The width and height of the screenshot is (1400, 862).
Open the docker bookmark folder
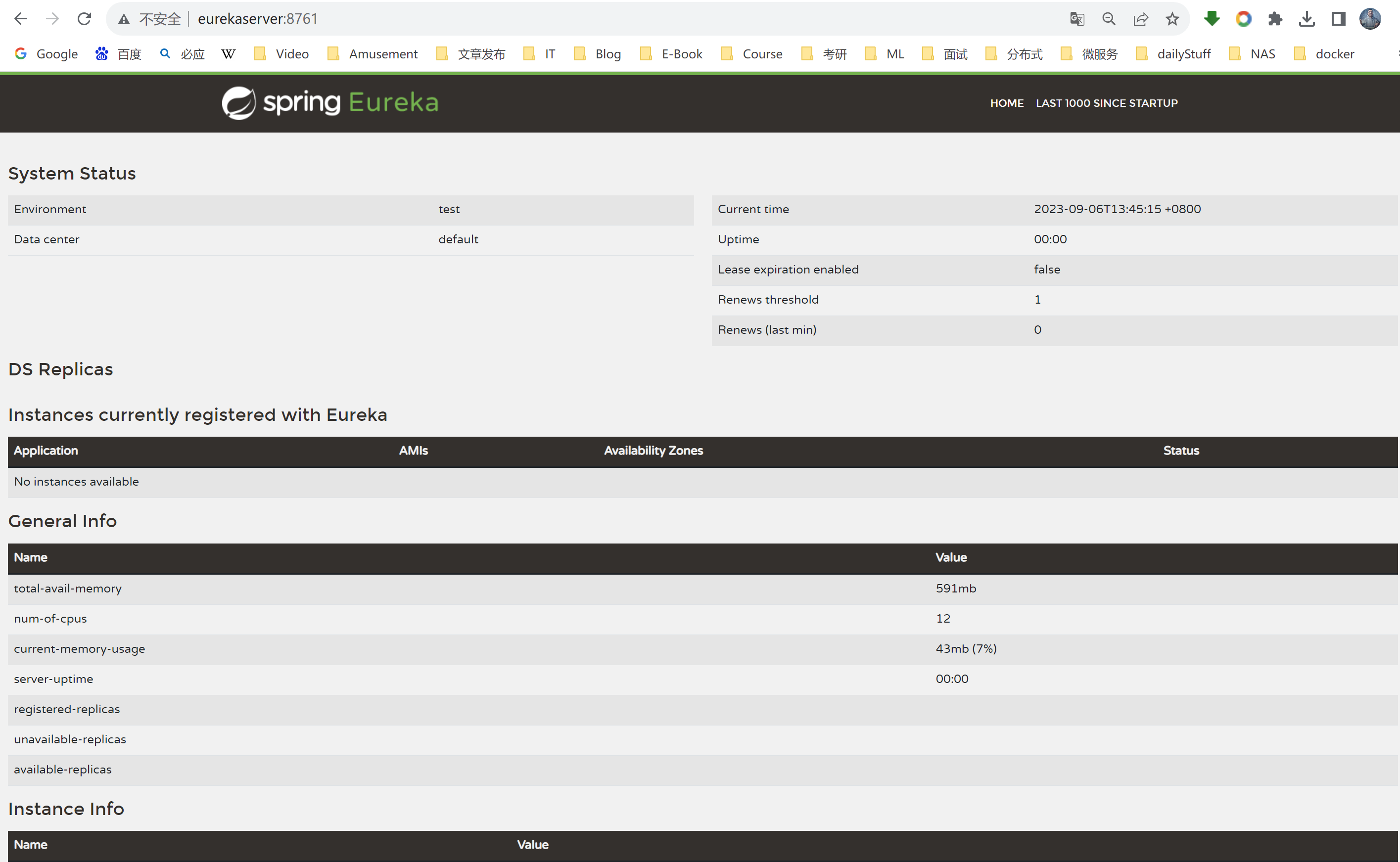(1324, 53)
